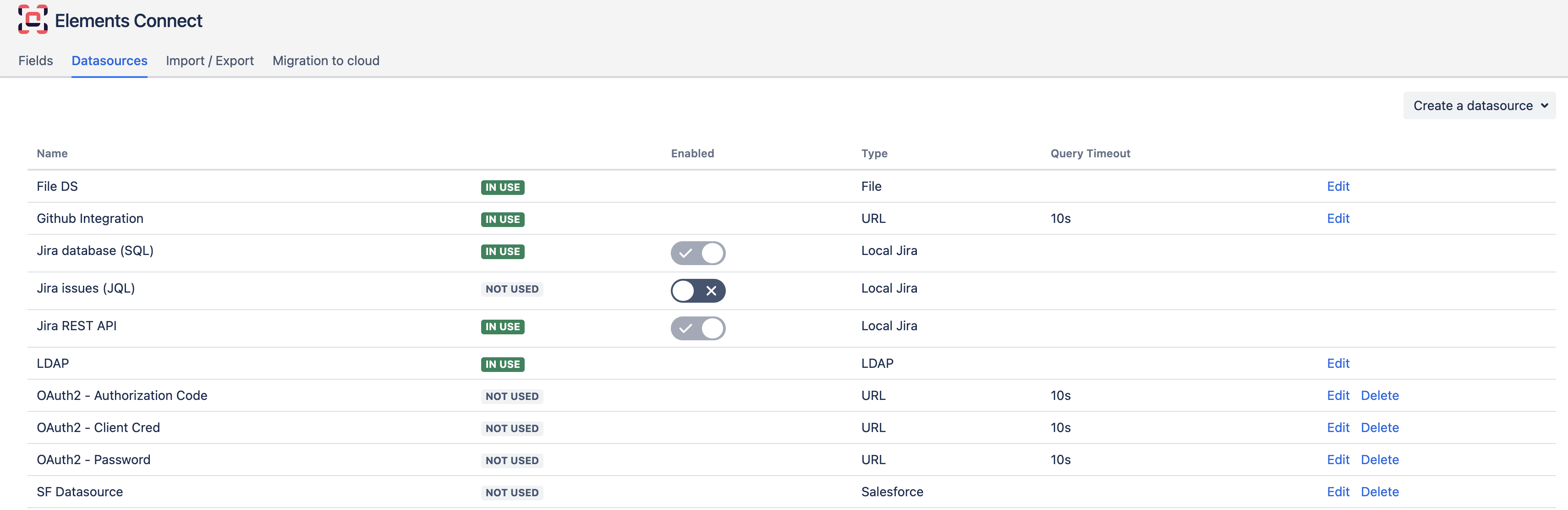Image resolution: width=1568 pixels, height=510 pixels.
Task: Click OAuth2 - Password name
Action: point(93,460)
